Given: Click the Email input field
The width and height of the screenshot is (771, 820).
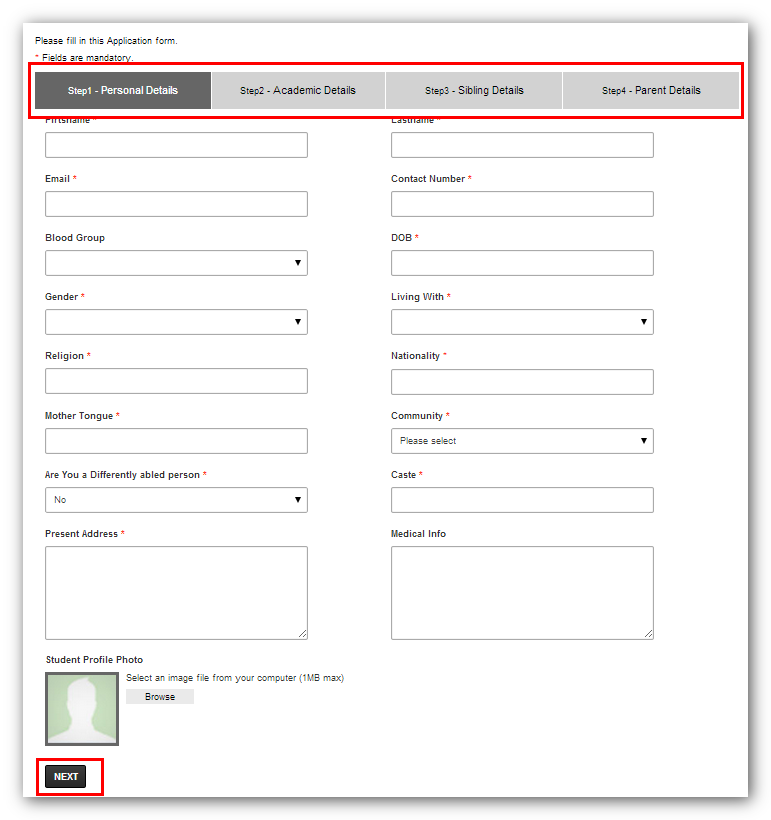Looking at the screenshot, I should pos(176,204).
